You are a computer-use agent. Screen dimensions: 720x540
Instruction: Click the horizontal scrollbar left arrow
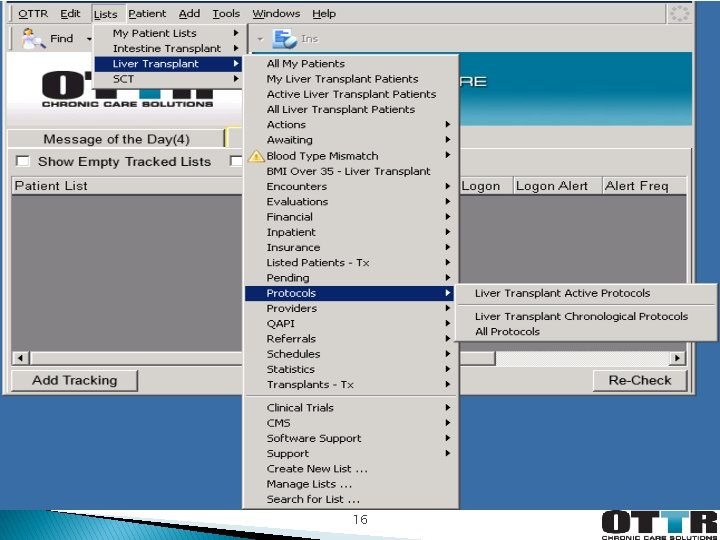[x=21, y=358]
